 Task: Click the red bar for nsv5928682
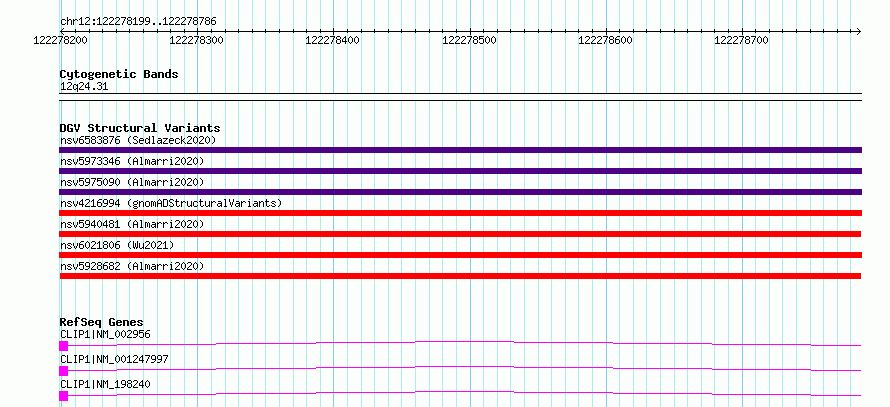(x=460, y=276)
